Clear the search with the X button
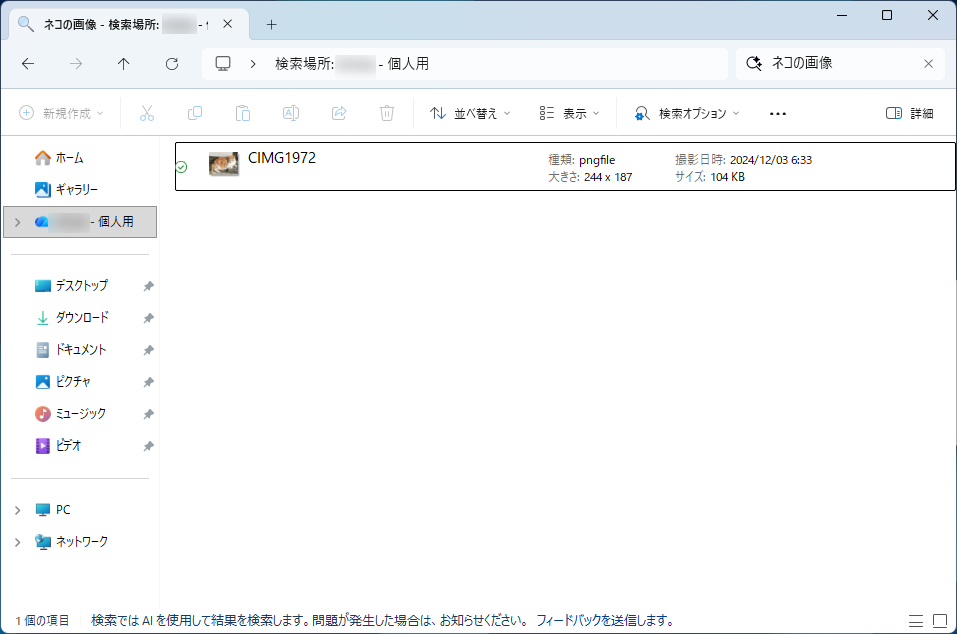 (x=928, y=63)
